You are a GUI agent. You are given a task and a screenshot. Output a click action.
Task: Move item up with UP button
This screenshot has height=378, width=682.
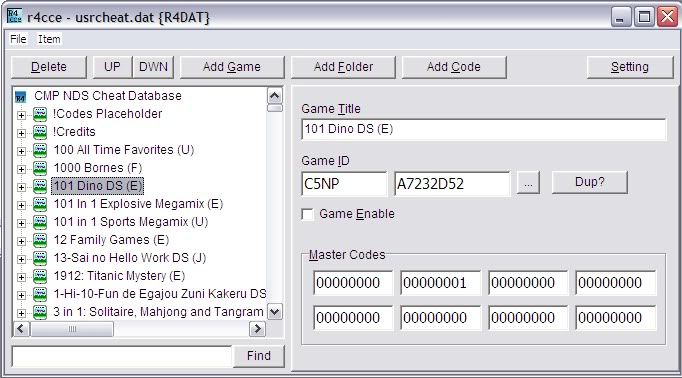click(x=112, y=67)
